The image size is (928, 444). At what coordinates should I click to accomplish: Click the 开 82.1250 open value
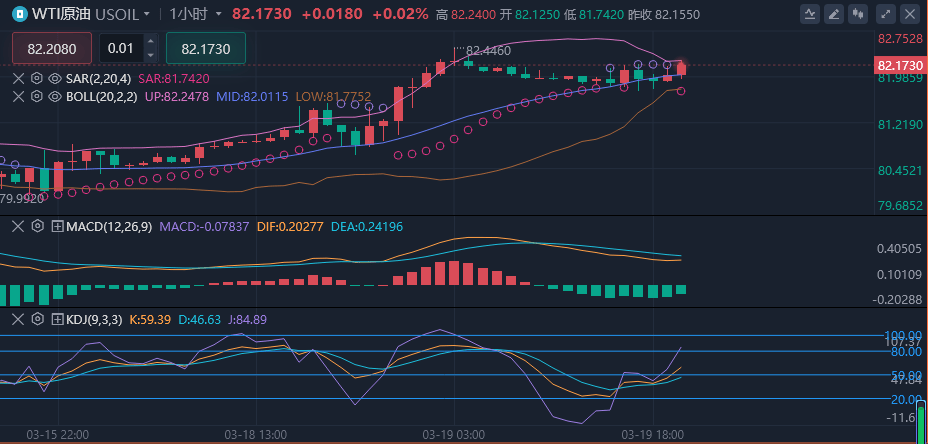[x=530, y=14]
